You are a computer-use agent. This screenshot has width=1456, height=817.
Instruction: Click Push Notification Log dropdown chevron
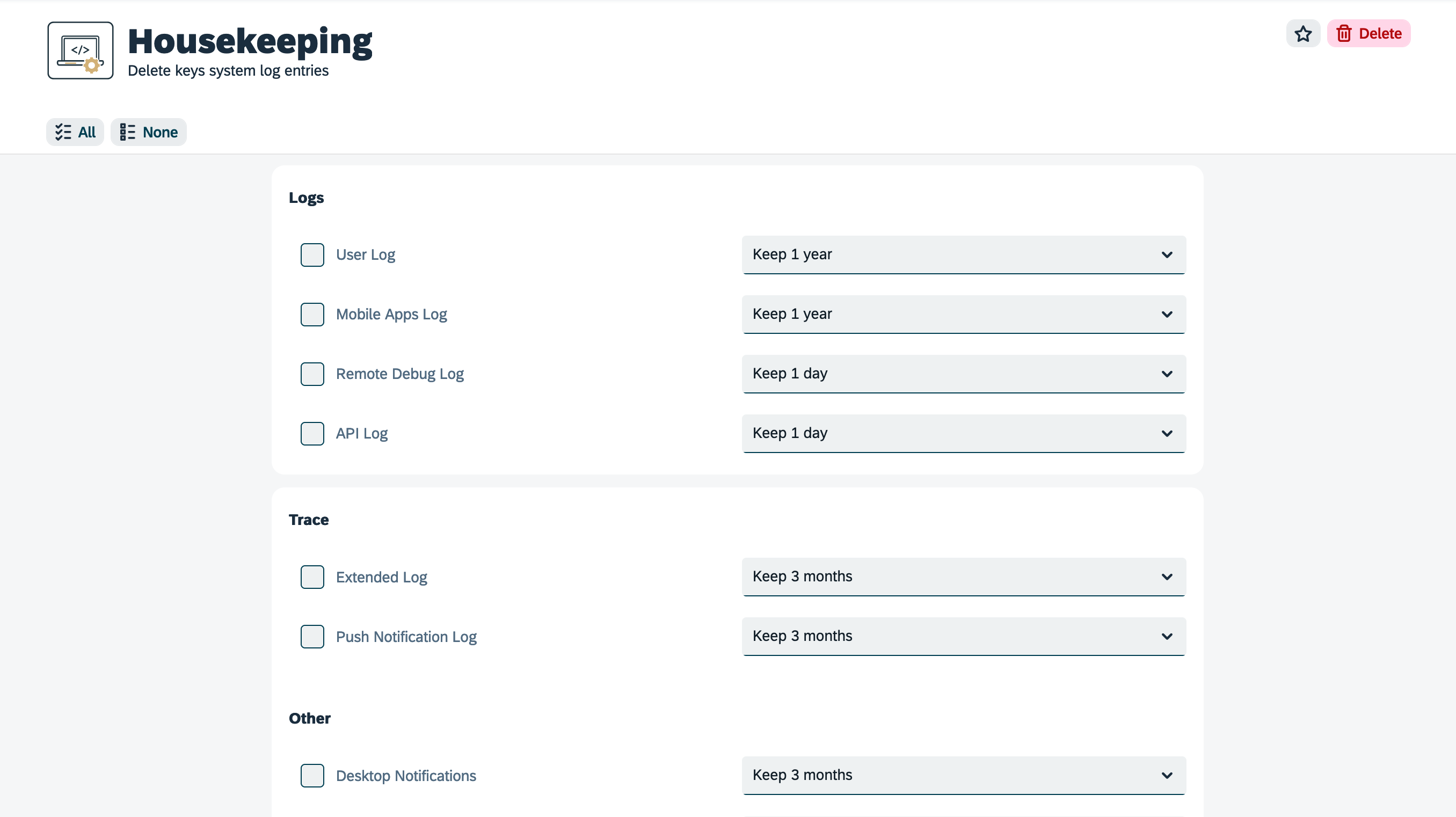[x=1167, y=637]
